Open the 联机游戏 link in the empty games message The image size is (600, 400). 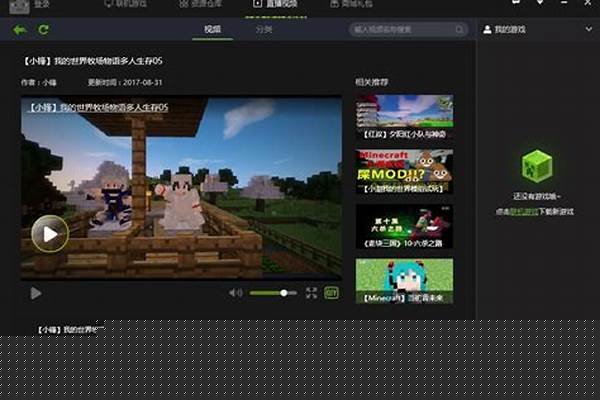click(x=524, y=212)
